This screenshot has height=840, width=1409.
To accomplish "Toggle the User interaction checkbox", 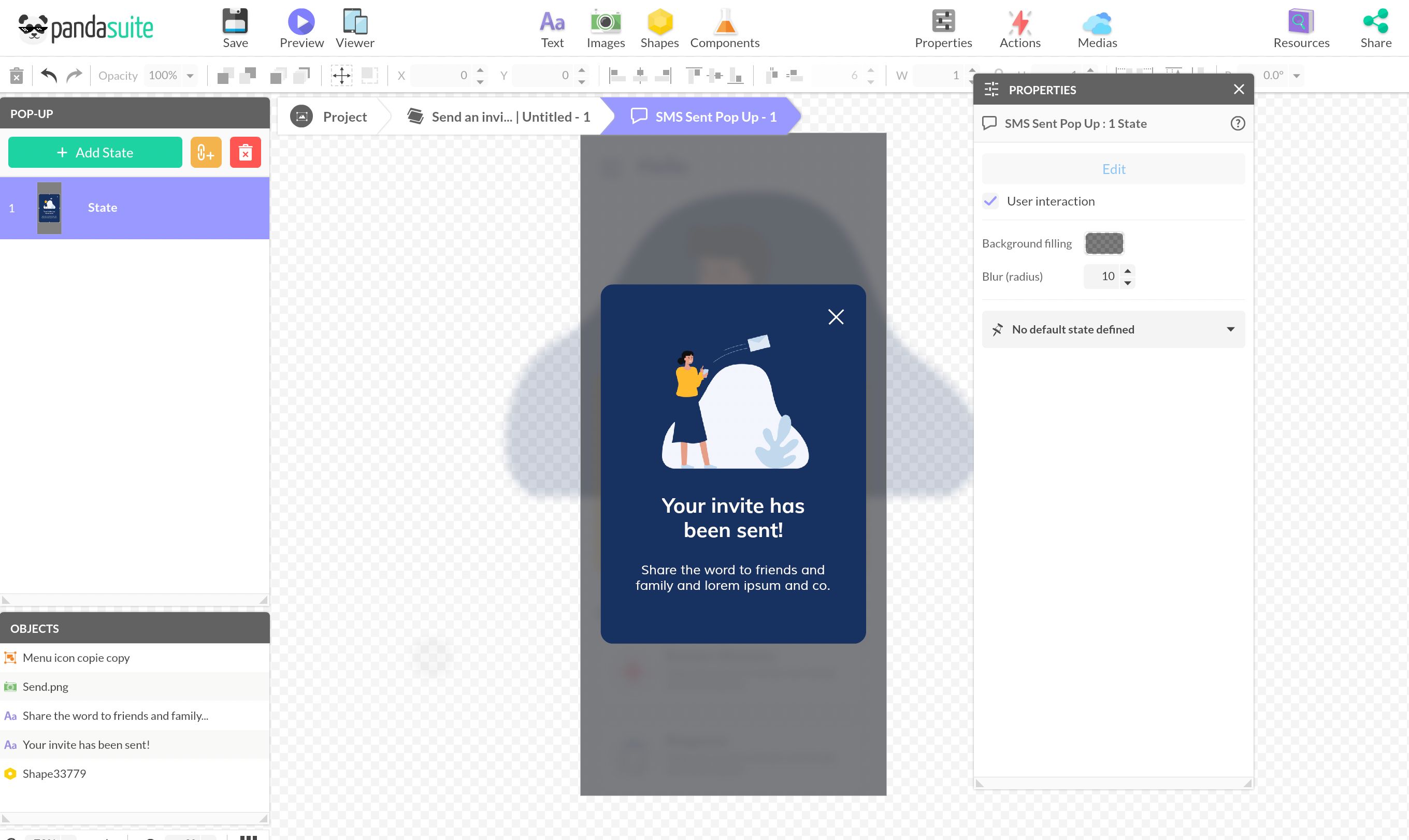I will pos(990,201).
